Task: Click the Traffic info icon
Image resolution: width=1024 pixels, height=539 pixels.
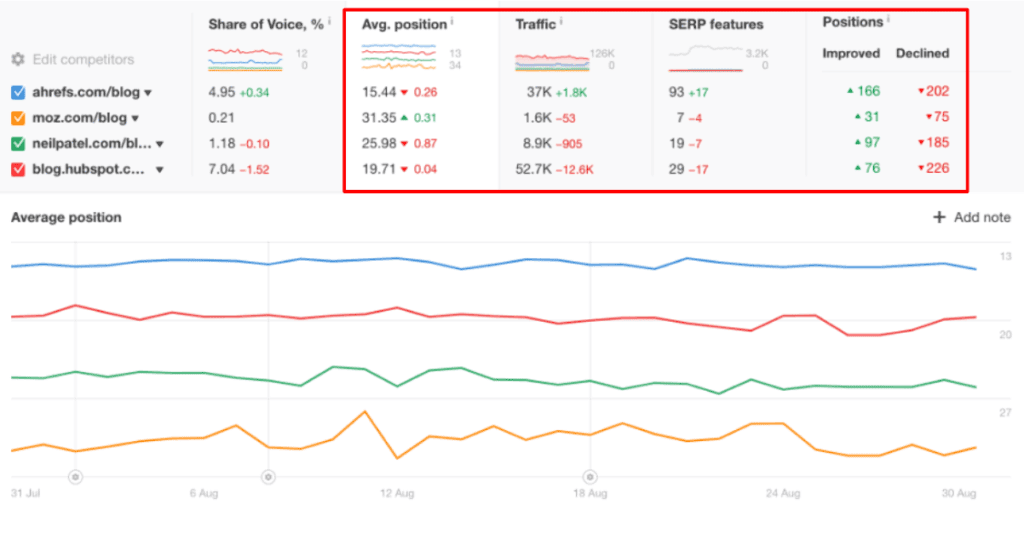Action: click(x=561, y=21)
